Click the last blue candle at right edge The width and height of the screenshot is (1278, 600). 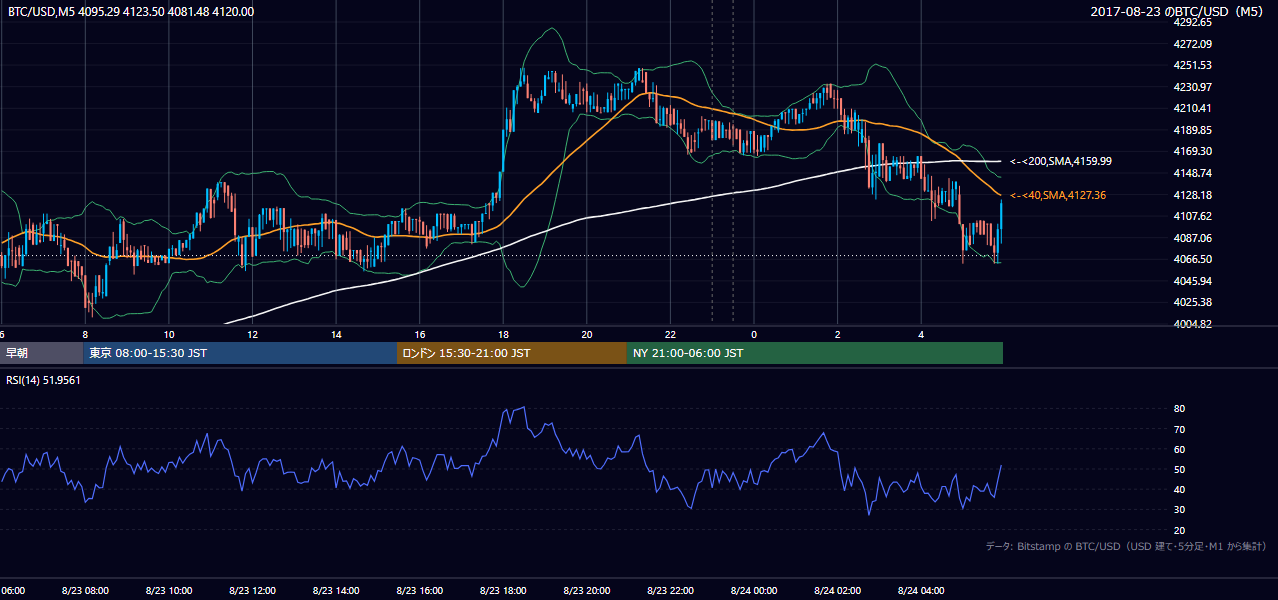(1001, 225)
